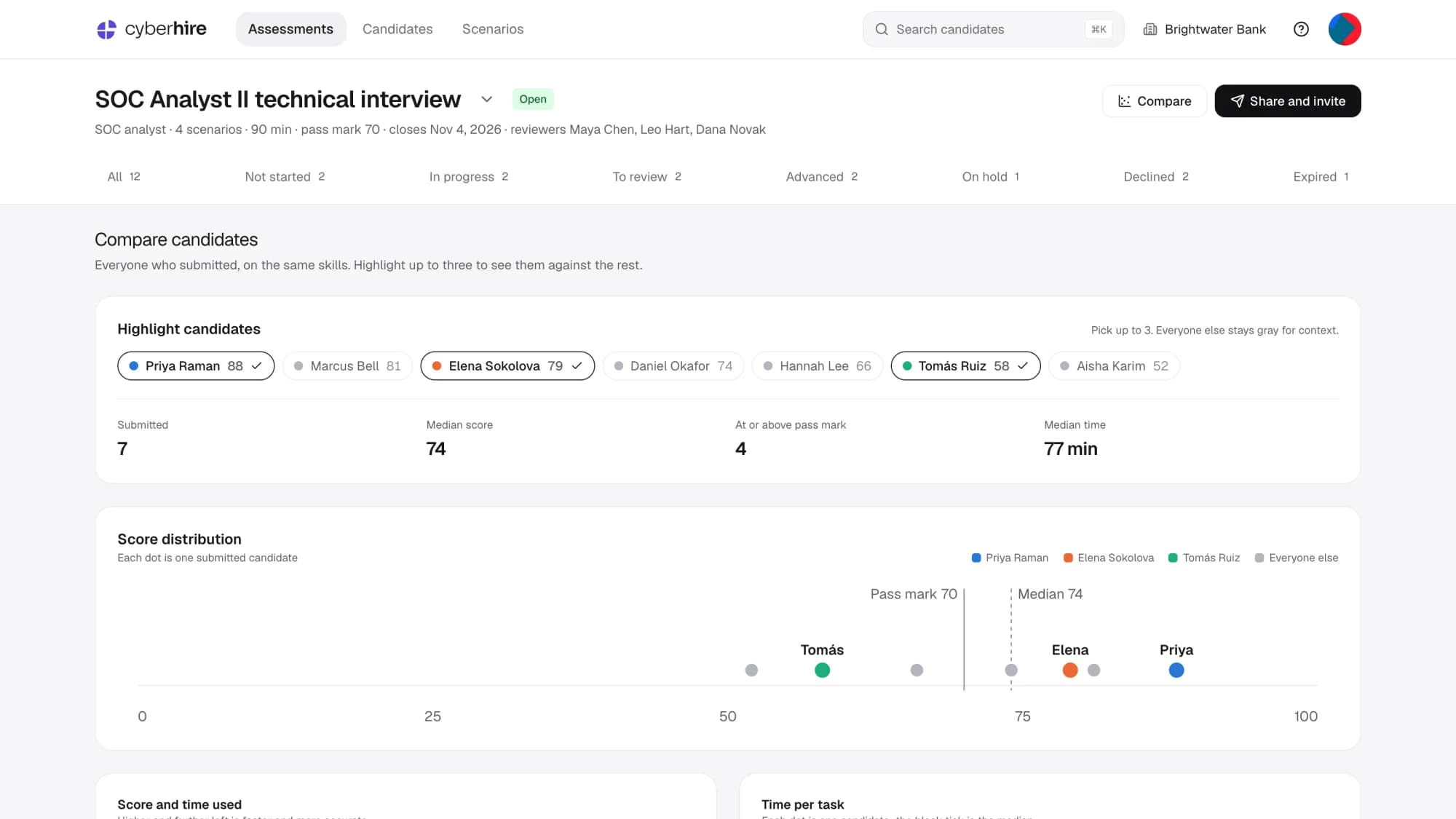Click the ⌘K shortcut badge
The width and height of the screenshot is (1456, 819).
pos(1099,29)
